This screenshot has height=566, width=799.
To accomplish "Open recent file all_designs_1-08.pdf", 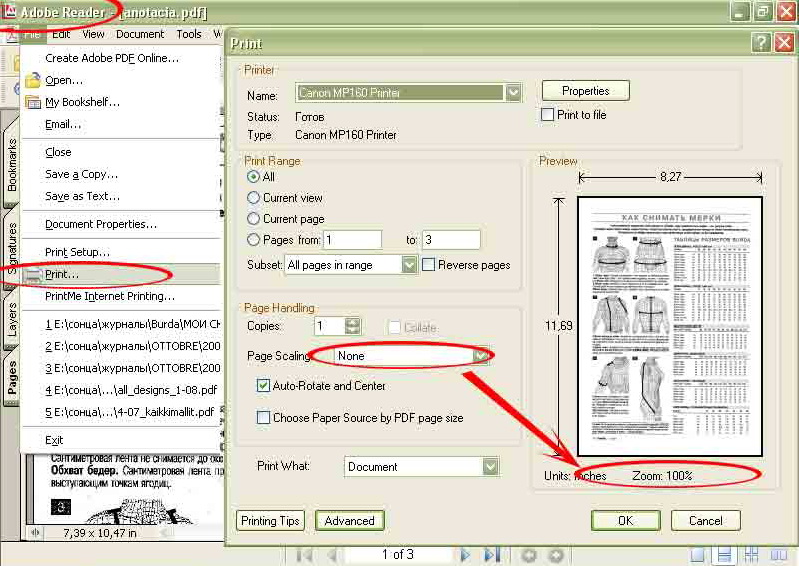I will [122, 390].
